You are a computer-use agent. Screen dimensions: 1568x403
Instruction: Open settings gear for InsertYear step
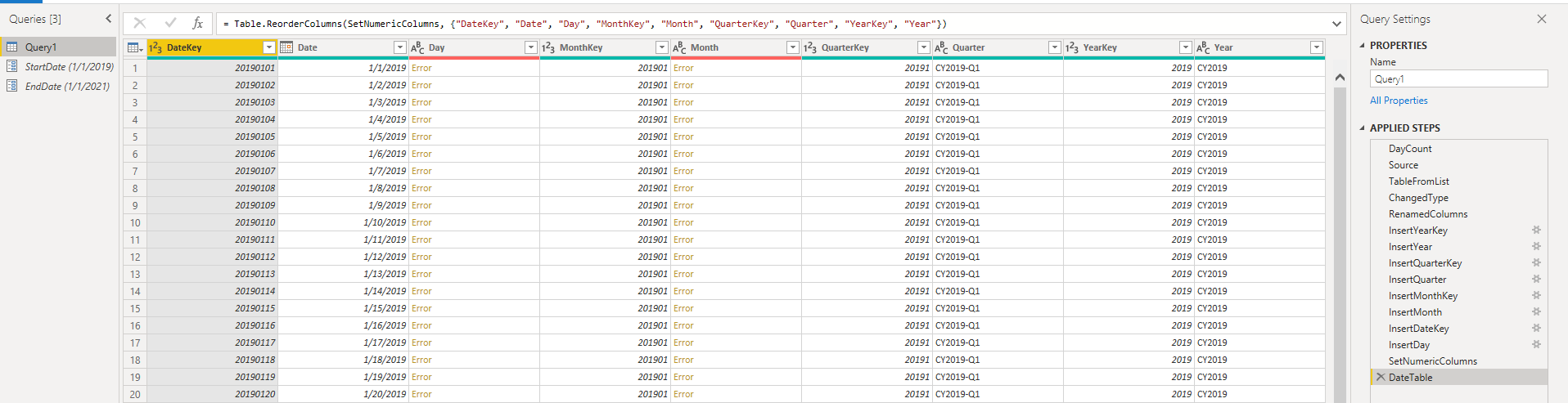(1536, 247)
